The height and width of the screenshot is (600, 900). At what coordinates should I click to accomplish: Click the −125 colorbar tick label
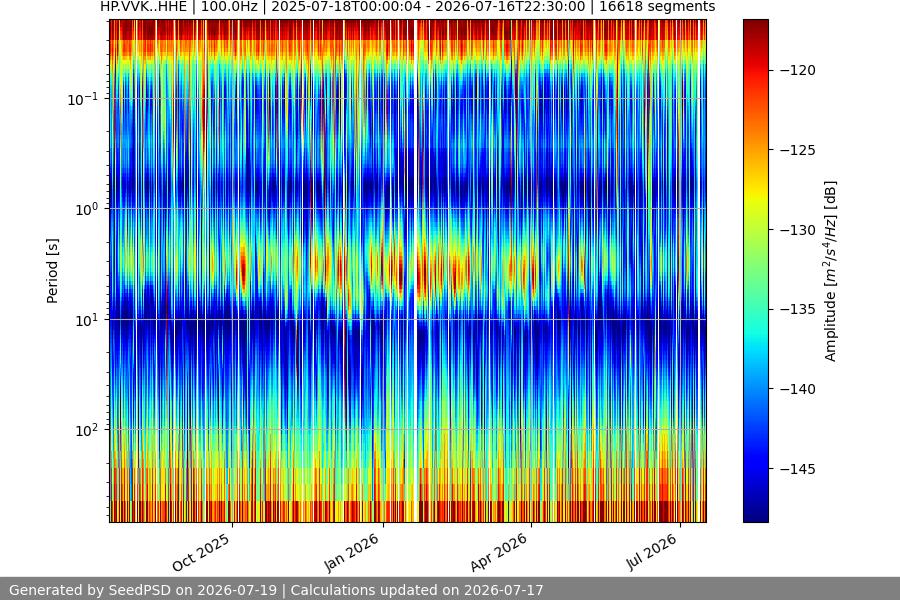(x=798, y=150)
